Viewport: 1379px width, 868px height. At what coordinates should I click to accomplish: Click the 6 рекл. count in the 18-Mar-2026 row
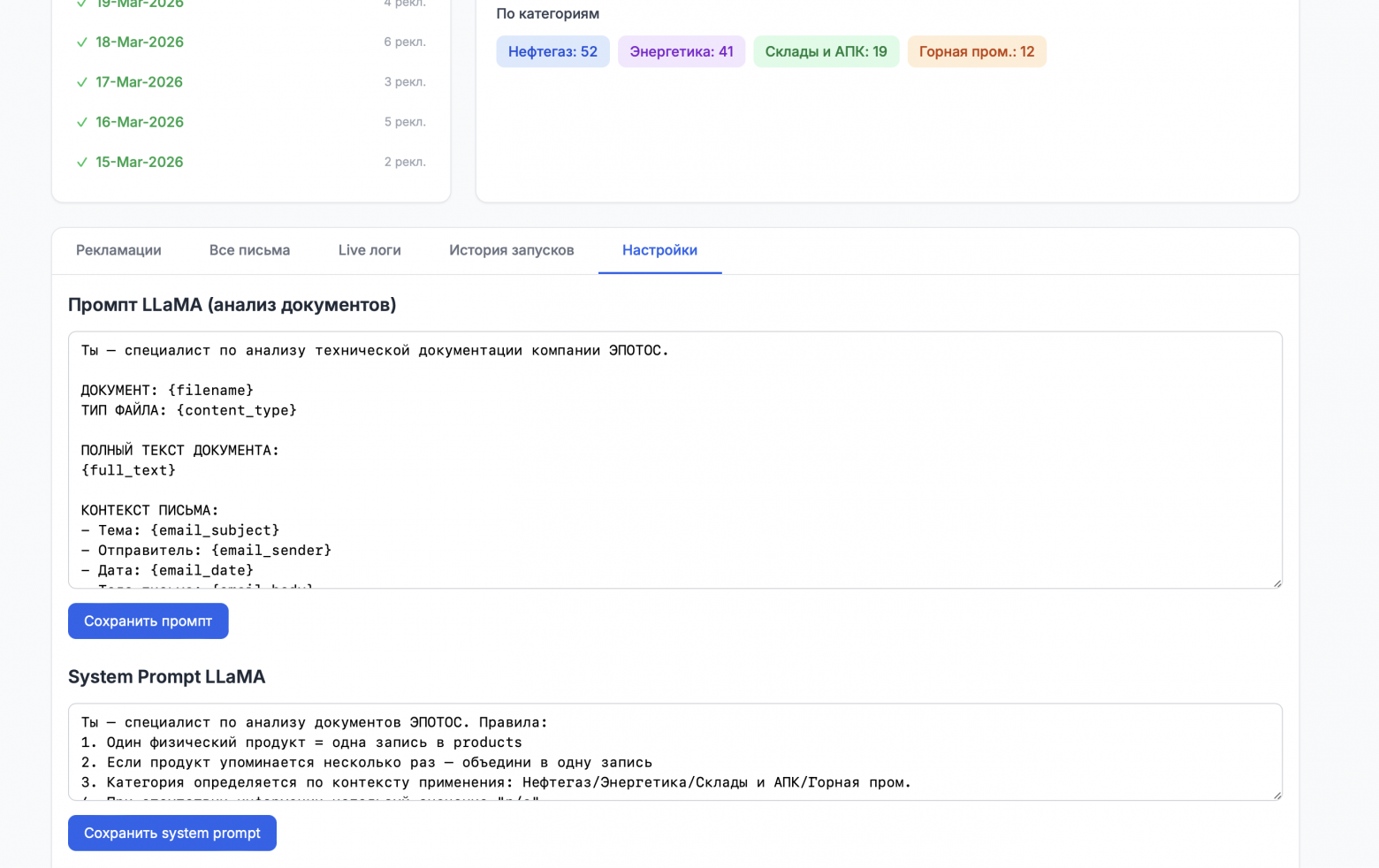click(x=405, y=42)
